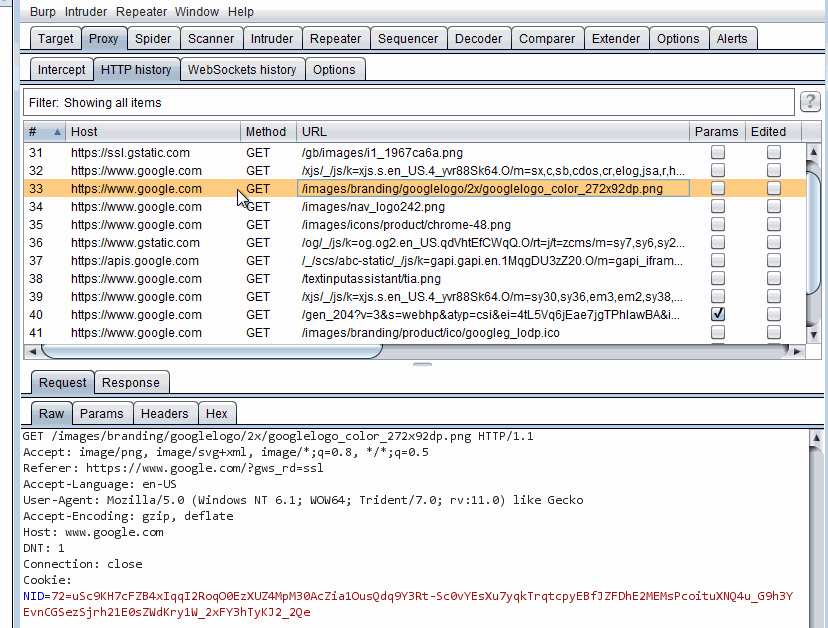Image resolution: width=828 pixels, height=628 pixels.
Task: Switch to the Repeater tool tab
Action: 335,39
